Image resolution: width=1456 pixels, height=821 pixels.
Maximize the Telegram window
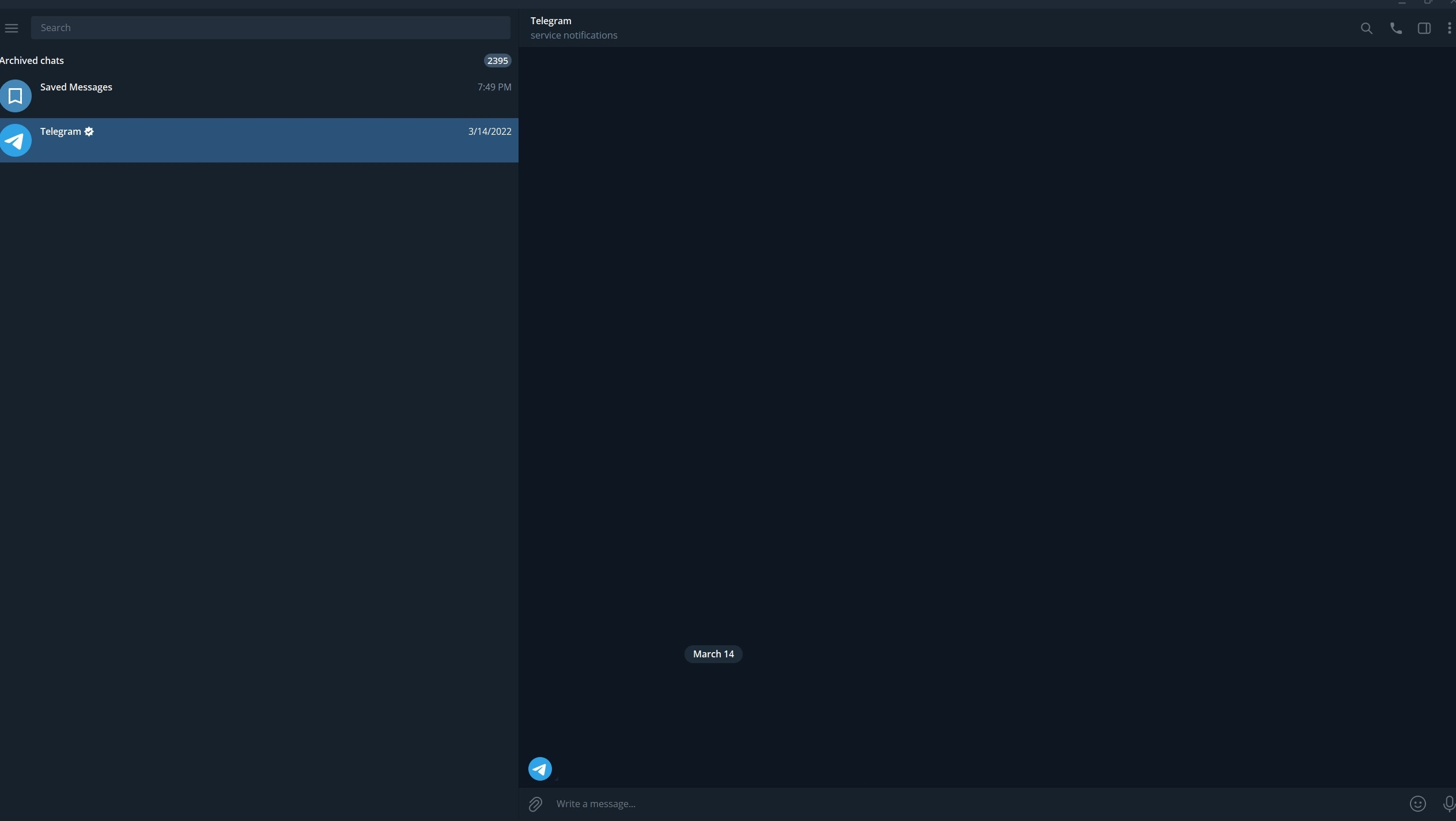click(1428, 2)
